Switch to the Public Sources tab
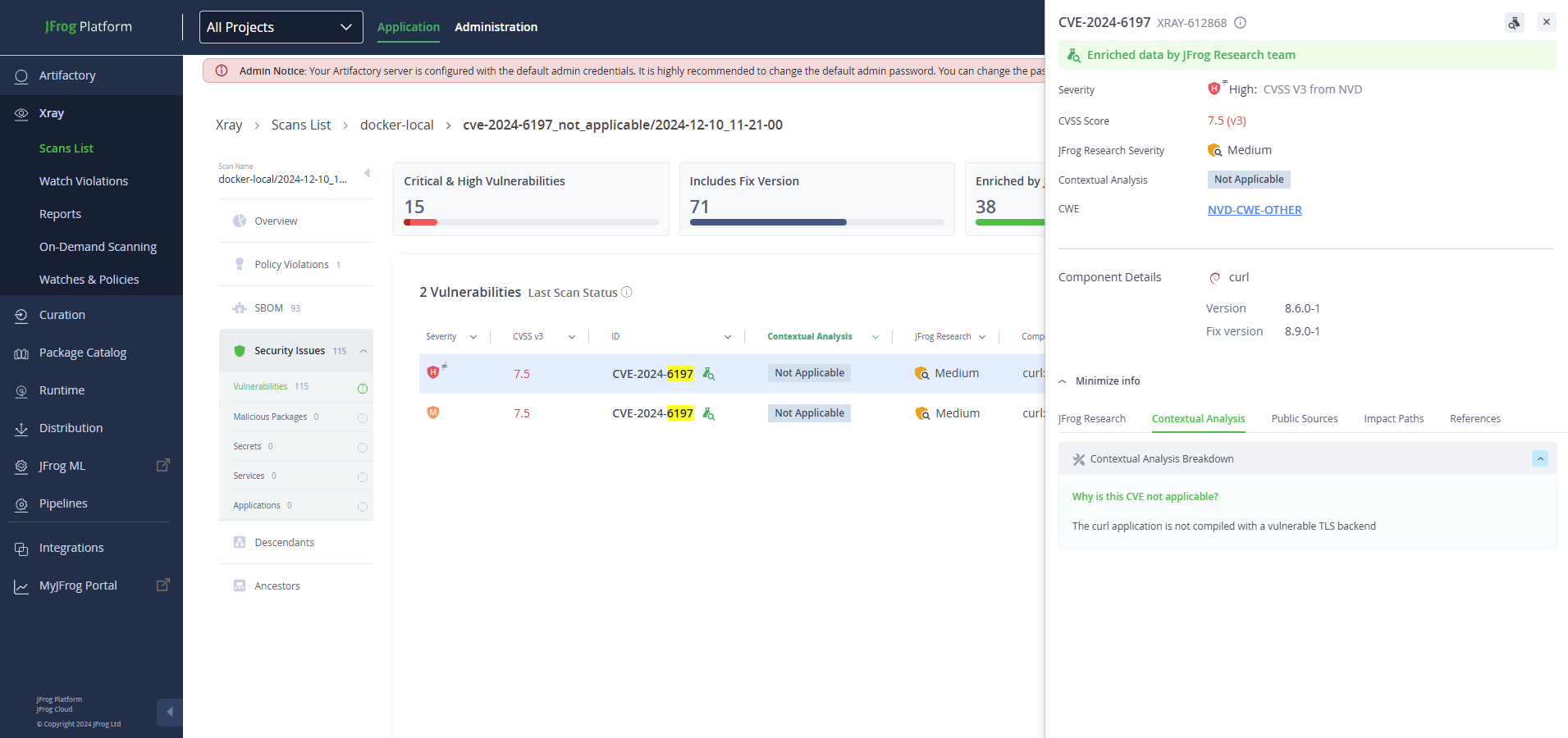Screen dimensions: 1568x738 pyautogui.click(x=1304, y=419)
